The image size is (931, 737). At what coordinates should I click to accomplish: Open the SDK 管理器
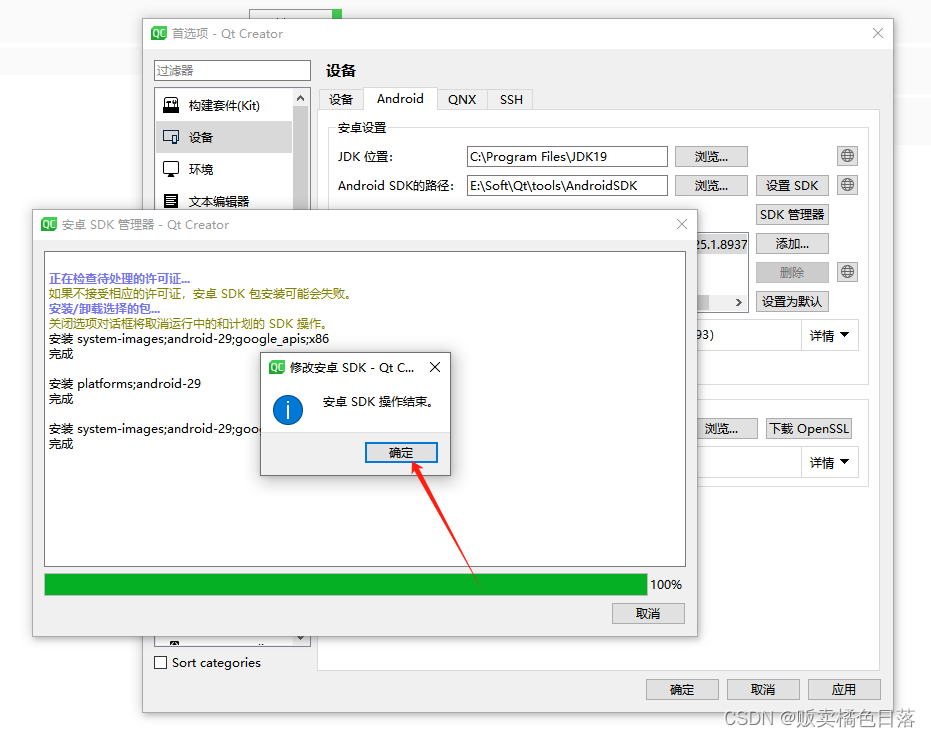pyautogui.click(x=791, y=214)
